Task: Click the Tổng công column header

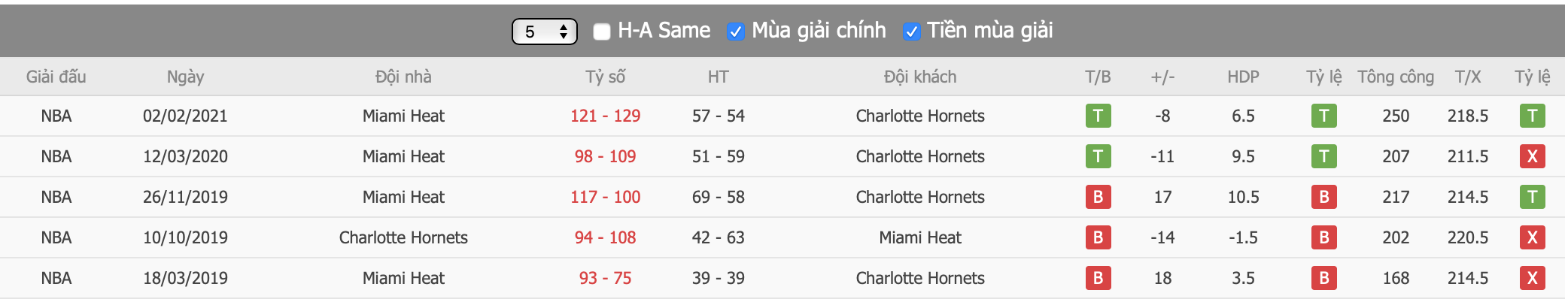Action: 1396,77
